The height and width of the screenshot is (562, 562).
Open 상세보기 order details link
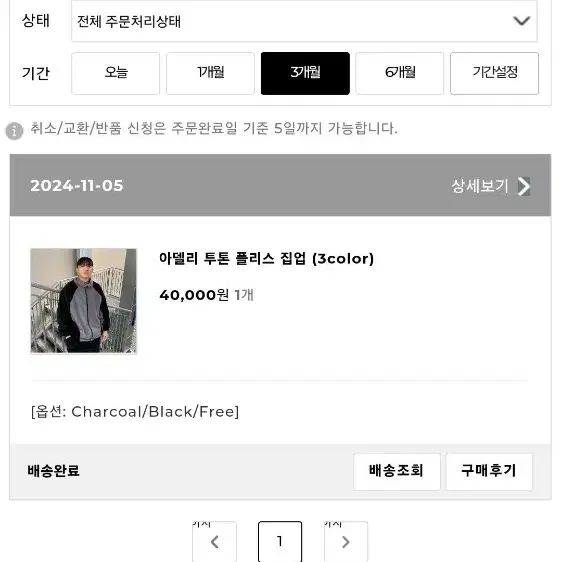[480, 186]
